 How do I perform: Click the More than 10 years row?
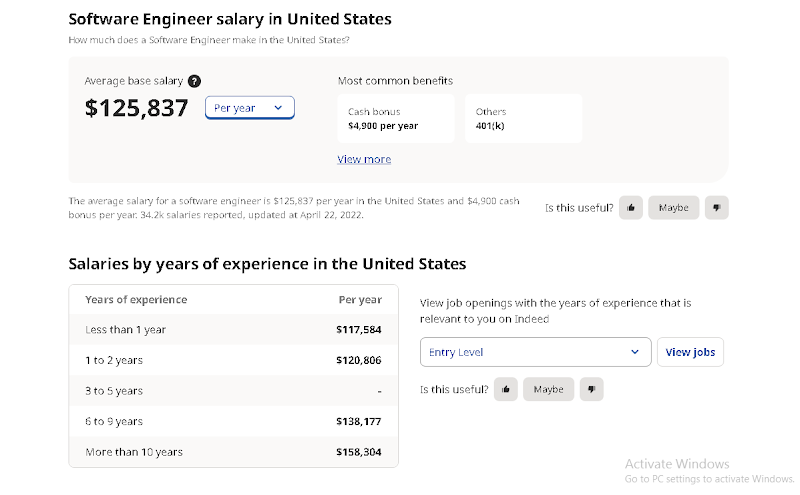(x=233, y=453)
